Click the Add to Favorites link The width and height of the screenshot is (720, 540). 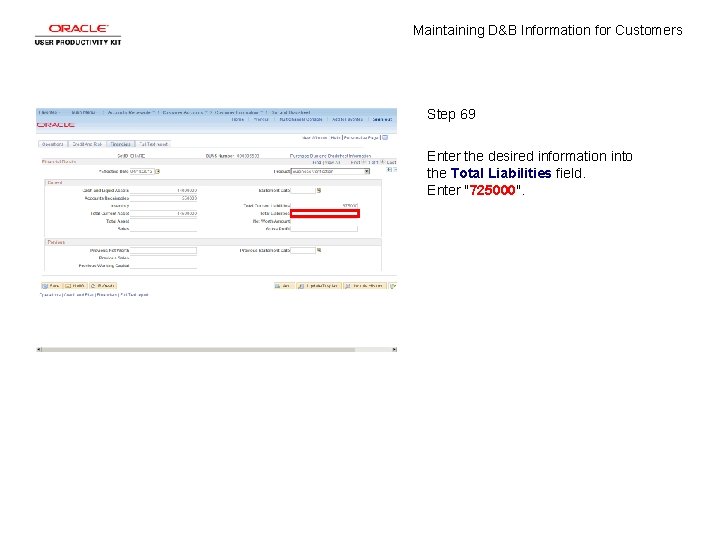[348, 119]
